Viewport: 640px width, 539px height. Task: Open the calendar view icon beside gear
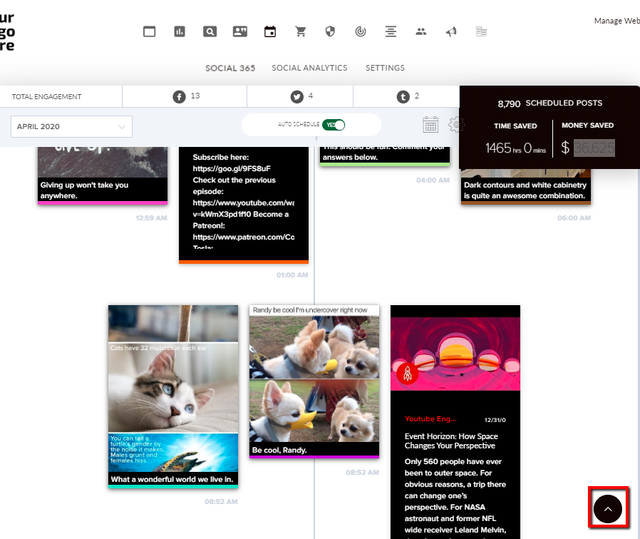tap(430, 124)
